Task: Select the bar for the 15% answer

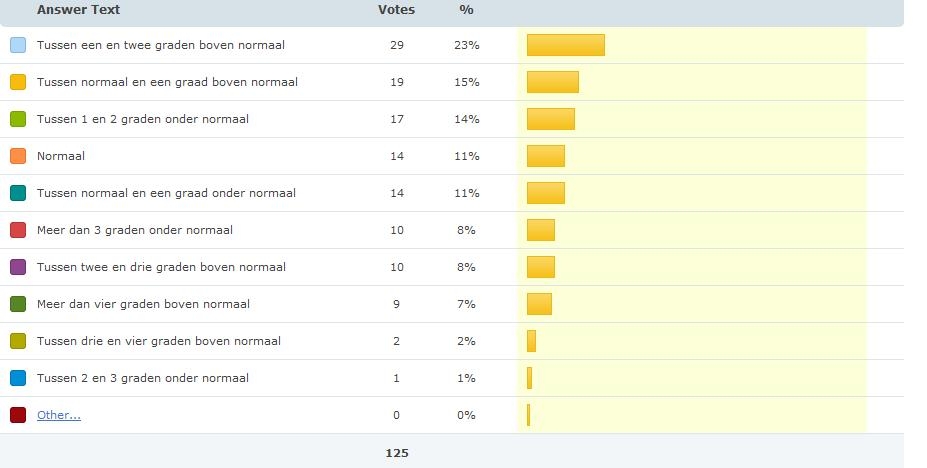Action: click(x=553, y=82)
